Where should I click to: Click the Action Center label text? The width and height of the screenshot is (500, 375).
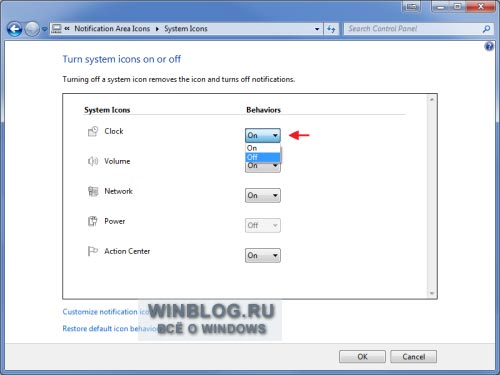(127, 251)
